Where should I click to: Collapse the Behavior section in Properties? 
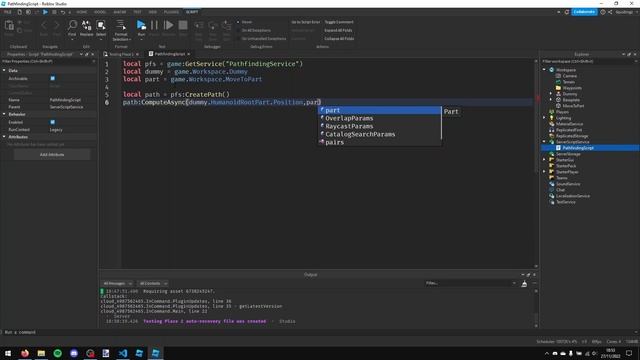[4, 114]
